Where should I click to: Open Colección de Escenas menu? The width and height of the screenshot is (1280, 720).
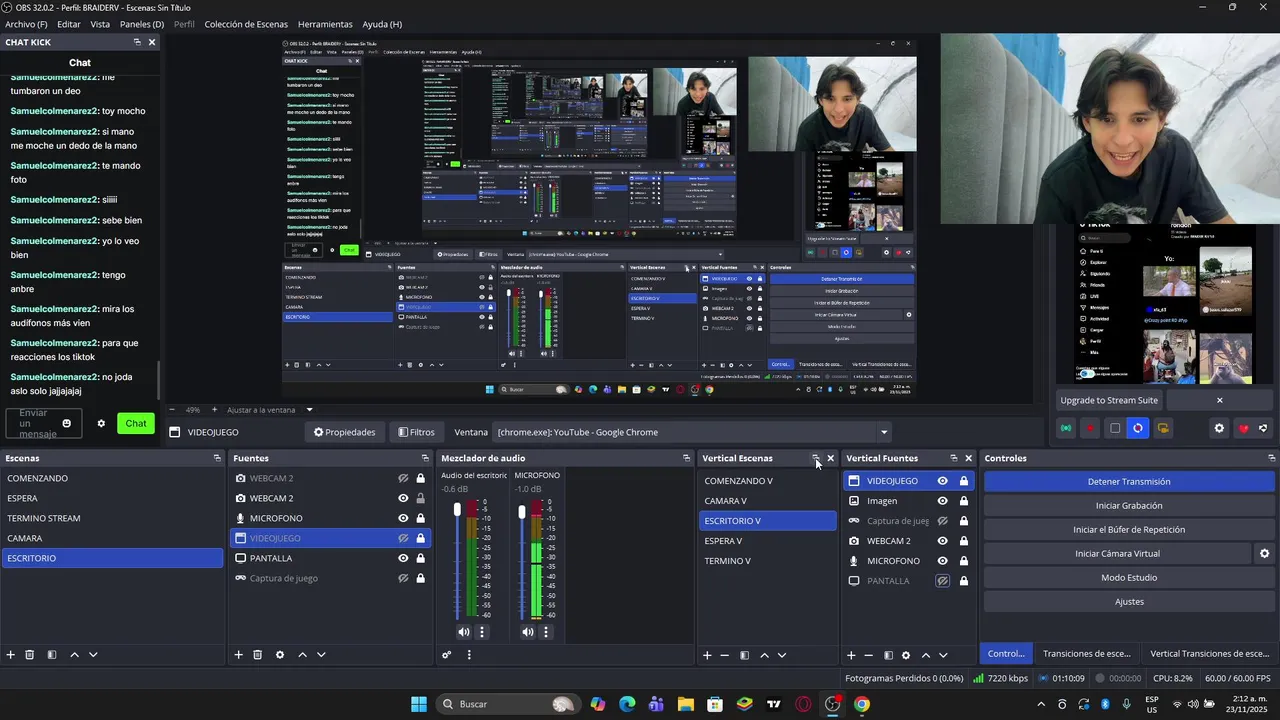(246, 24)
